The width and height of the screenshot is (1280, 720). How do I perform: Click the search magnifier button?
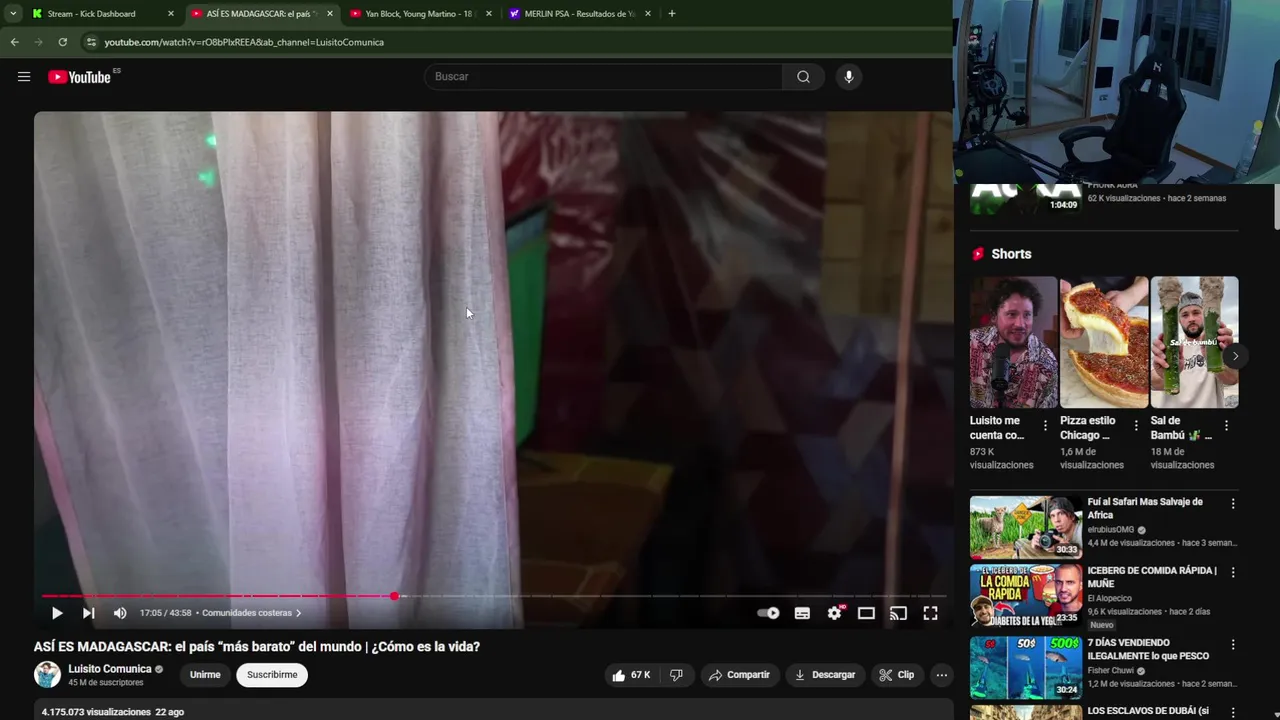tap(803, 77)
